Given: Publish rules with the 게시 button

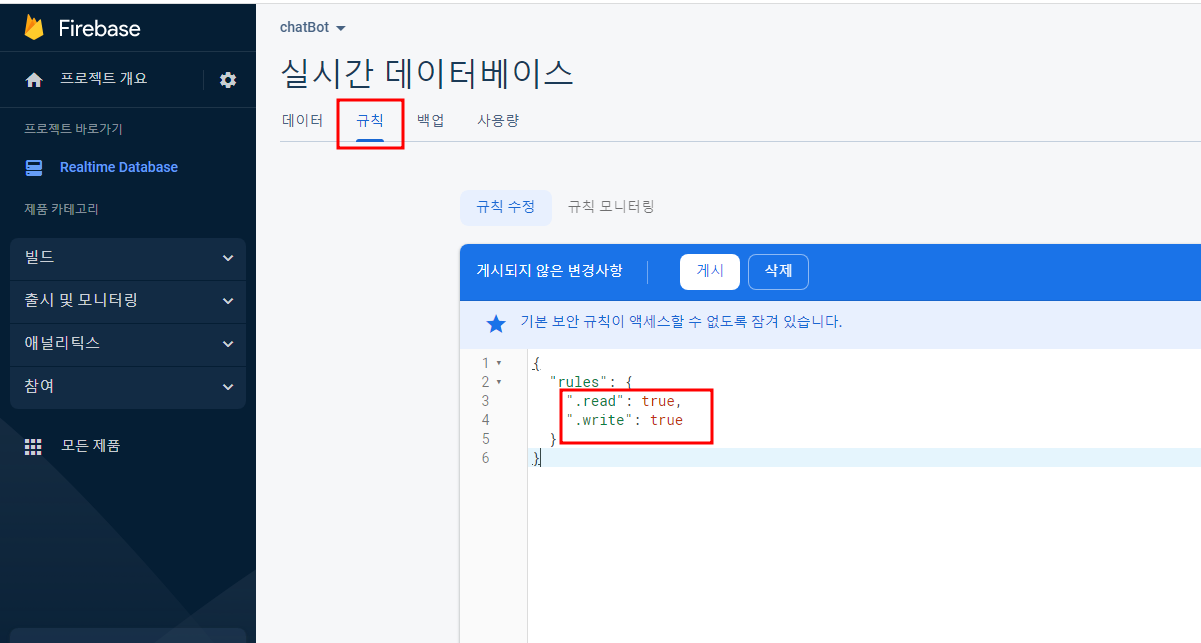Looking at the screenshot, I should [x=710, y=271].
